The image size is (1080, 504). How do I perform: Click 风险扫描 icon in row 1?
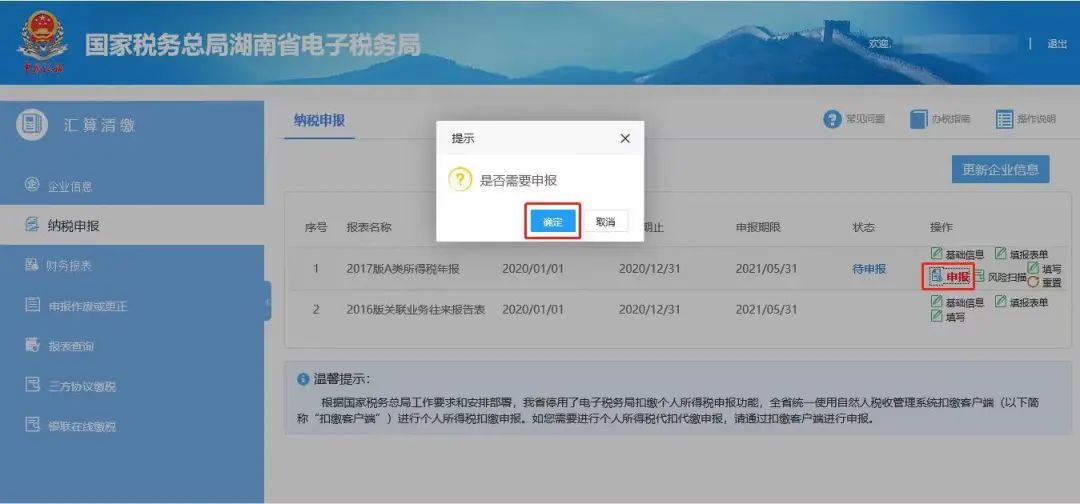979,276
